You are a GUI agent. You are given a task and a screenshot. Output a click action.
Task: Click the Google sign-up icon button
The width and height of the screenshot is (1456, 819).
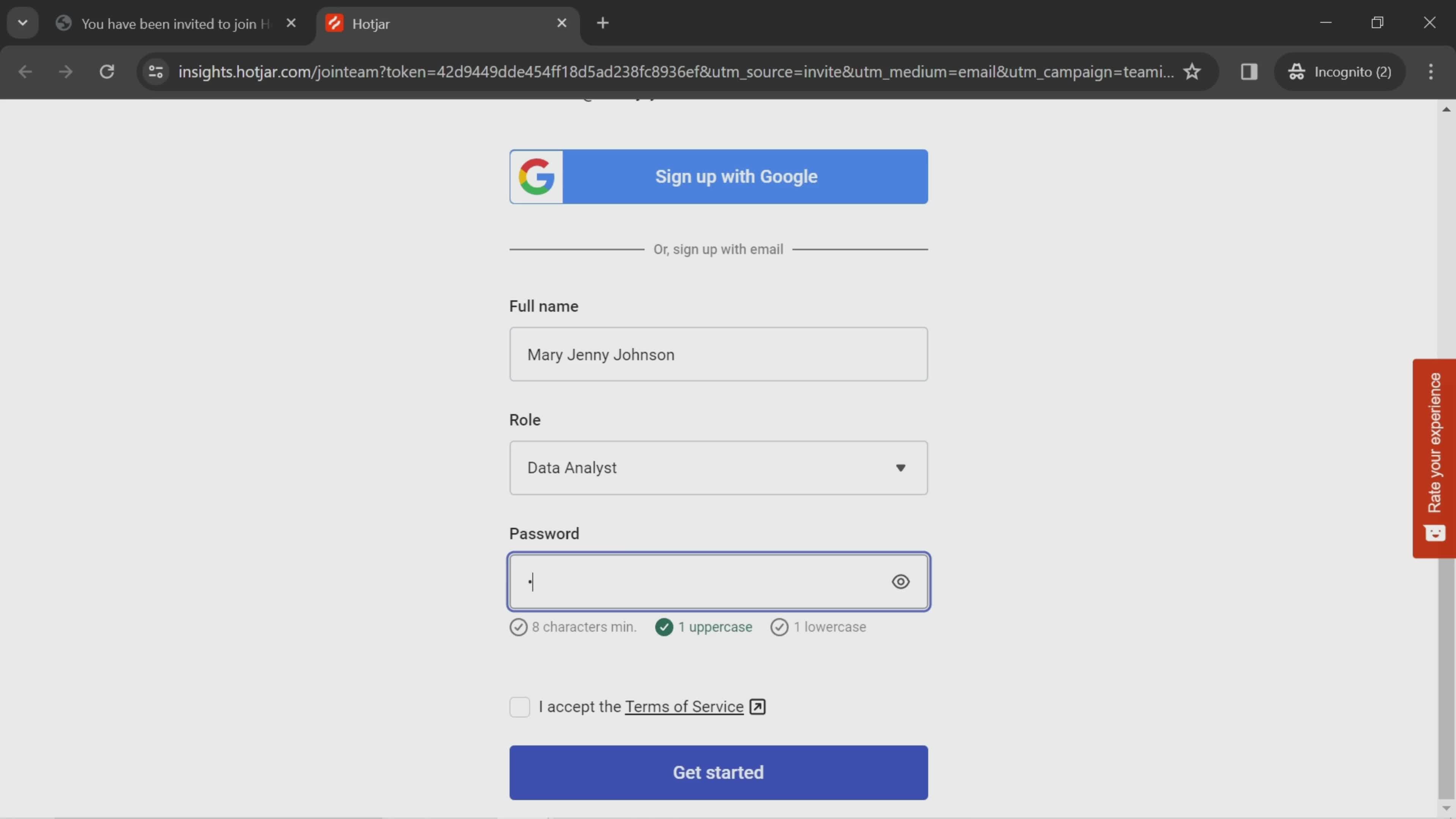[537, 176]
